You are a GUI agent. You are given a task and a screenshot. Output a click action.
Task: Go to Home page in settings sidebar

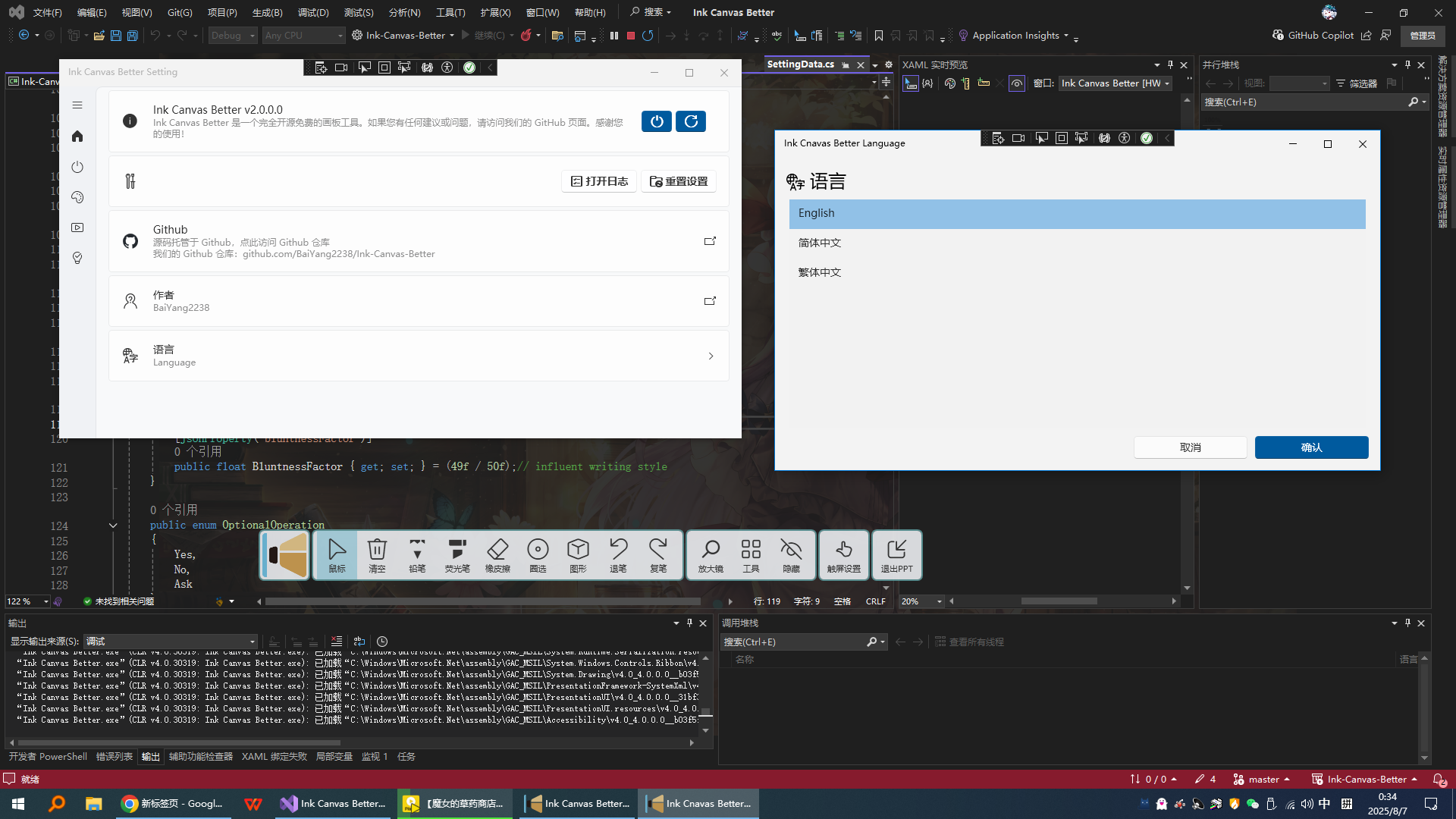(x=77, y=136)
